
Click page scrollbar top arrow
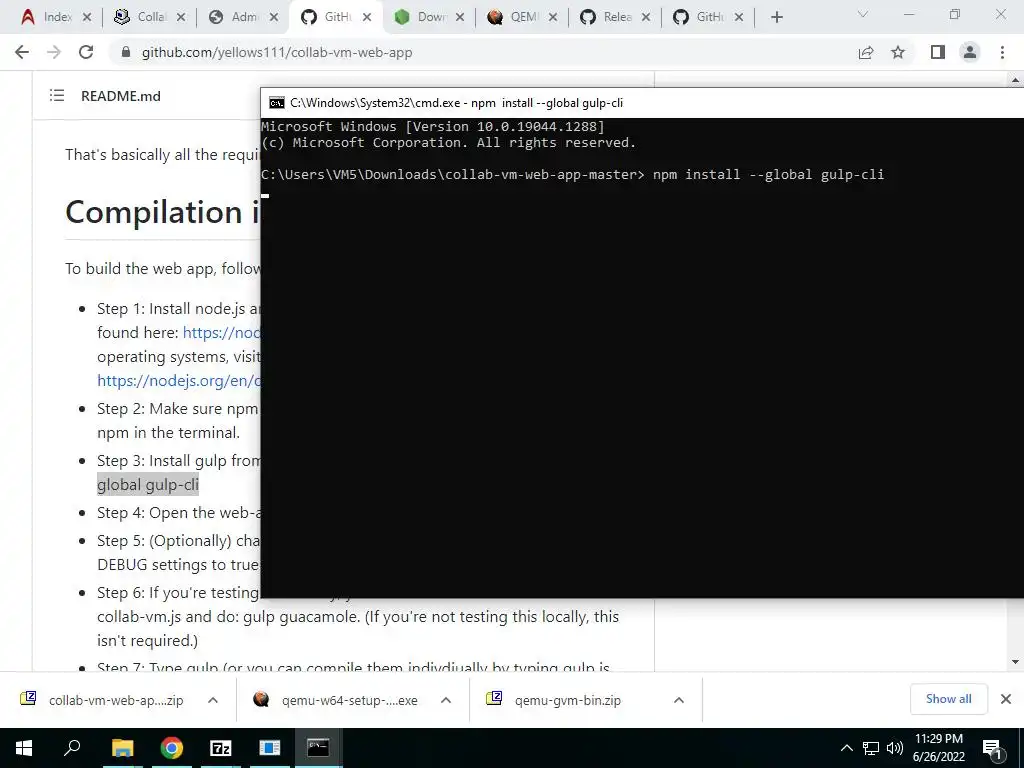point(1016,80)
